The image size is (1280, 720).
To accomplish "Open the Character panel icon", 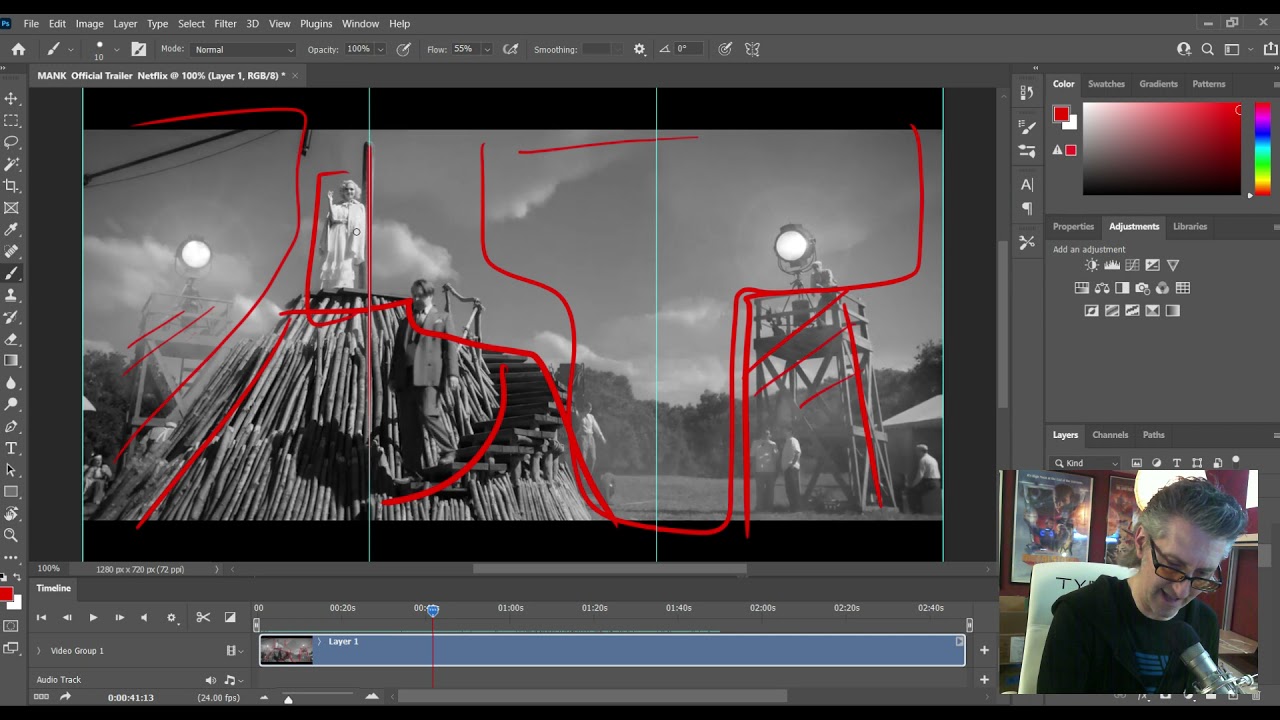I will click(x=1027, y=185).
